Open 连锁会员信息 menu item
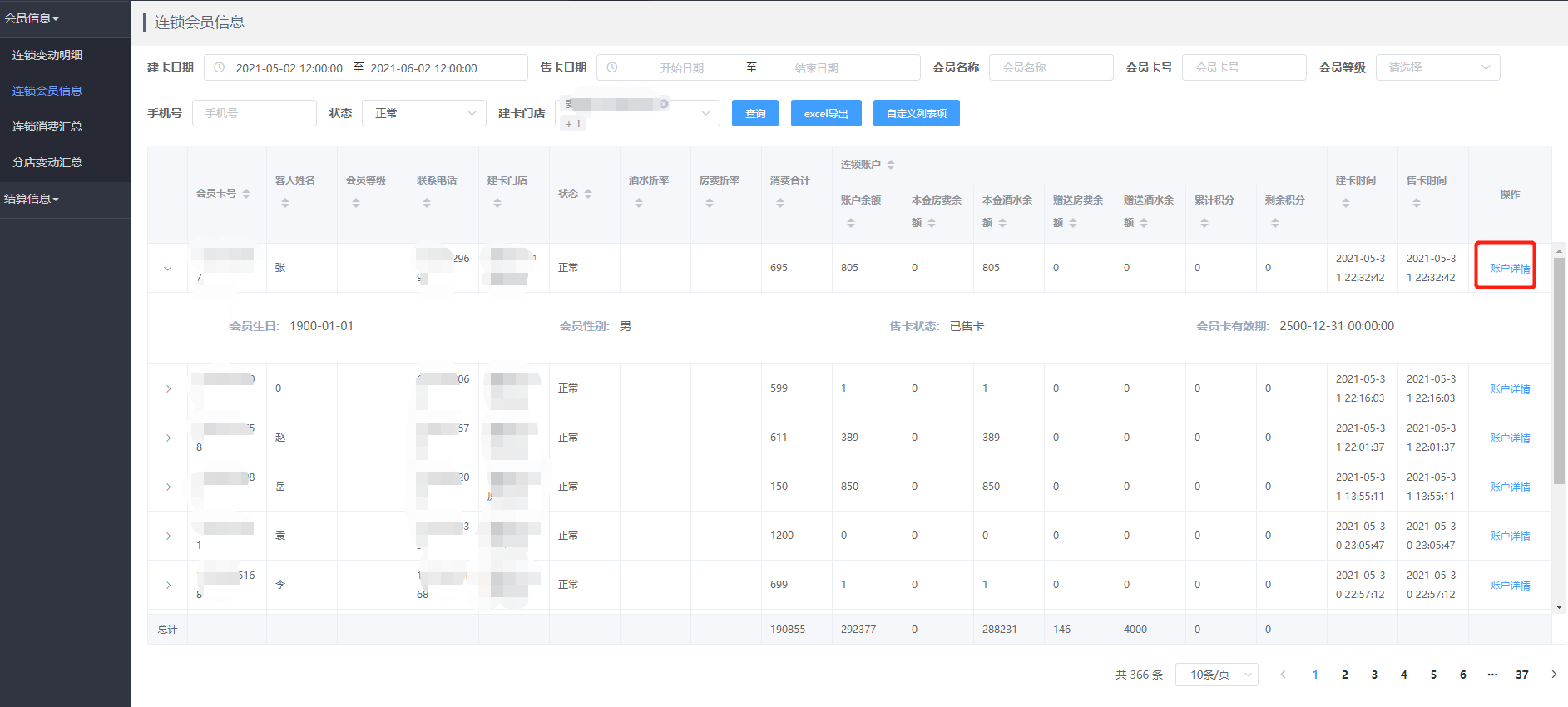 point(65,91)
